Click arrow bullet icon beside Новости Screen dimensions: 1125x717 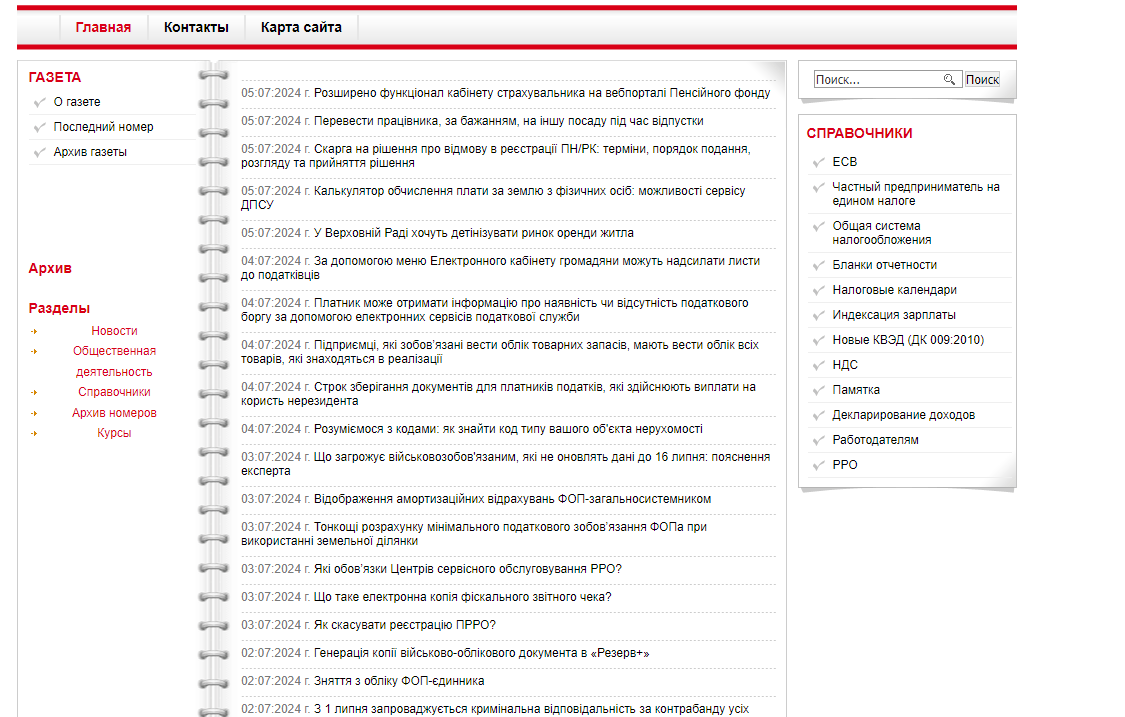click(34, 332)
